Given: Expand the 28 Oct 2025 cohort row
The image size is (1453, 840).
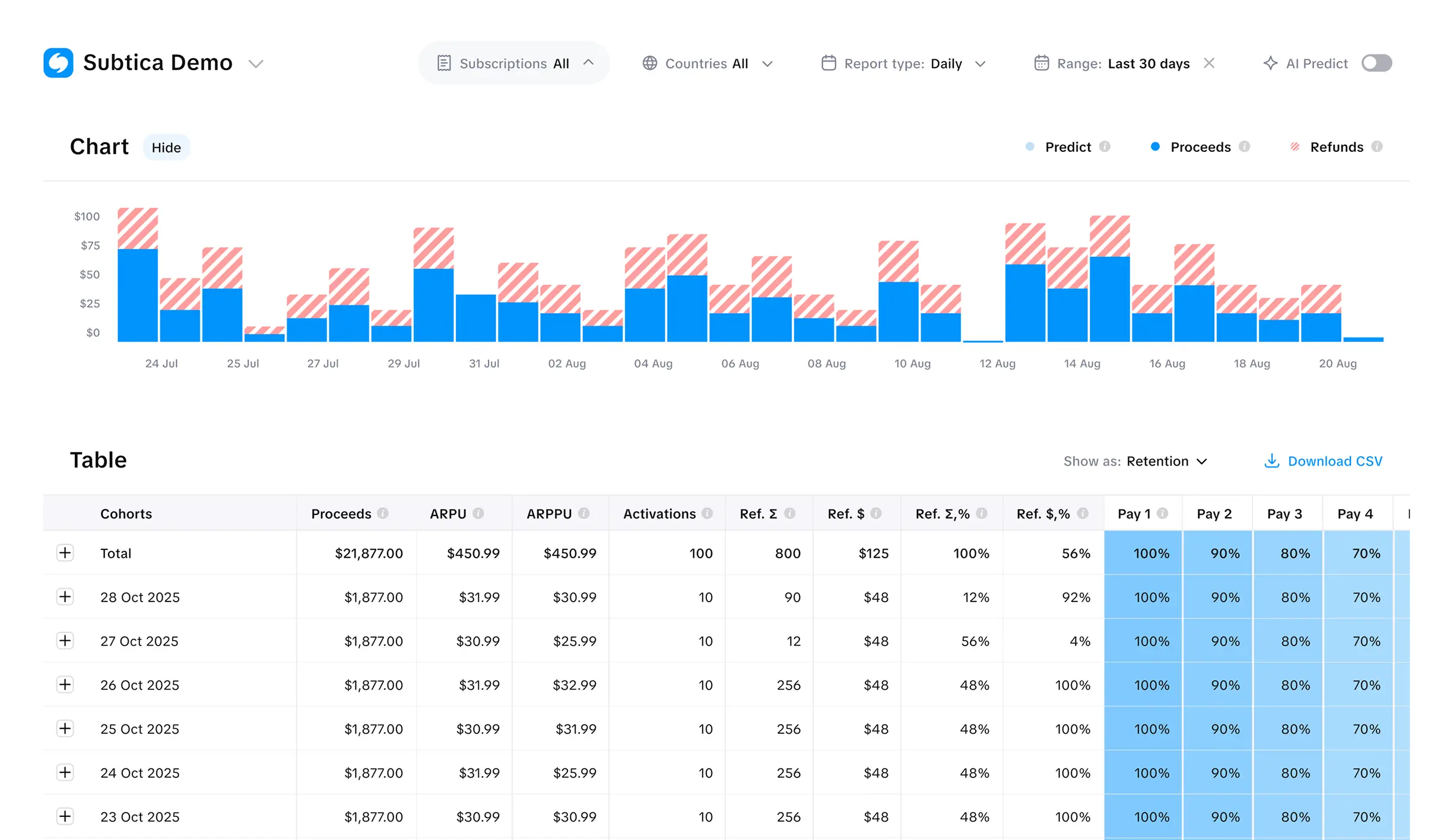Looking at the screenshot, I should tap(65, 597).
